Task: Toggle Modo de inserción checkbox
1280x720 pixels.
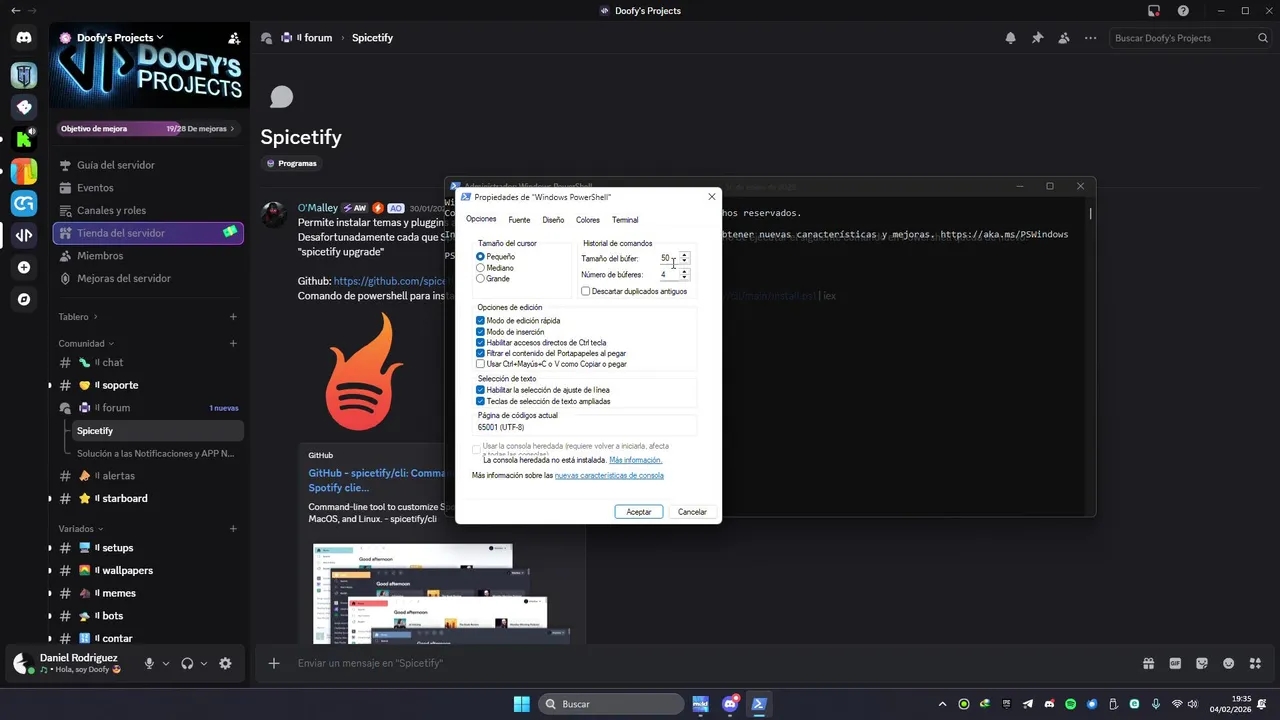Action: [x=510, y=332]
